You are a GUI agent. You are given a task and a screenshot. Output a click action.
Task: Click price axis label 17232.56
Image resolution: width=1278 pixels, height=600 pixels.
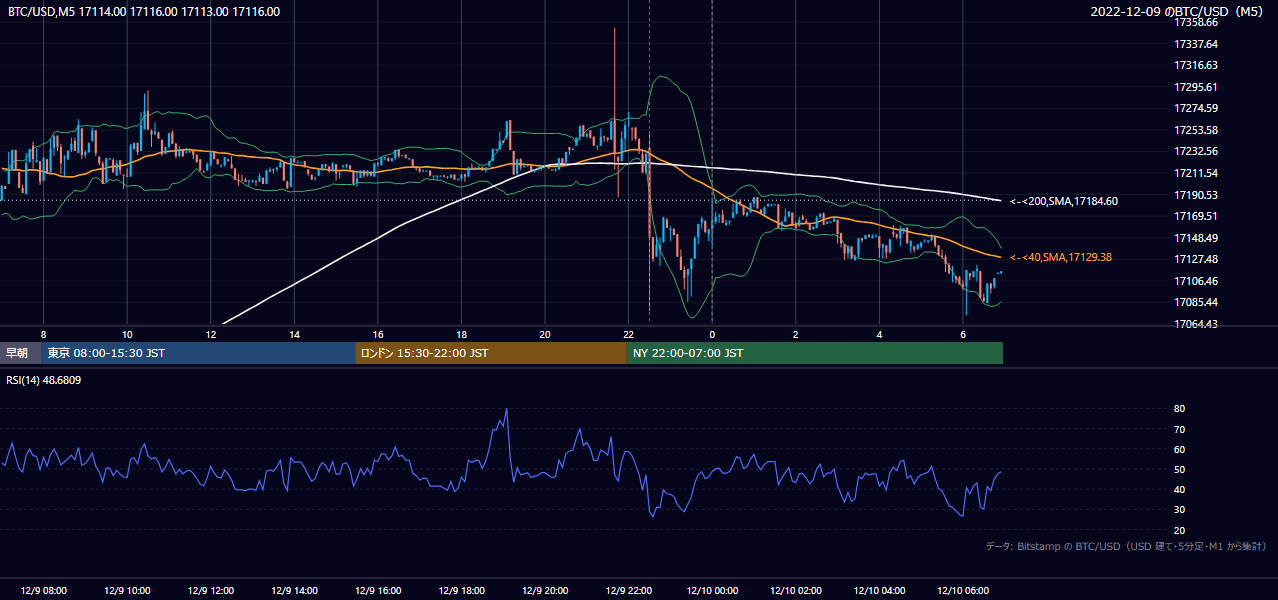click(1196, 151)
